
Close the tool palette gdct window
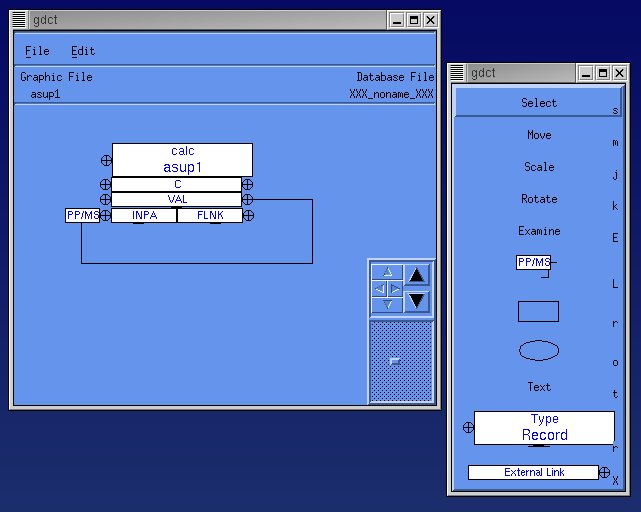[619, 73]
